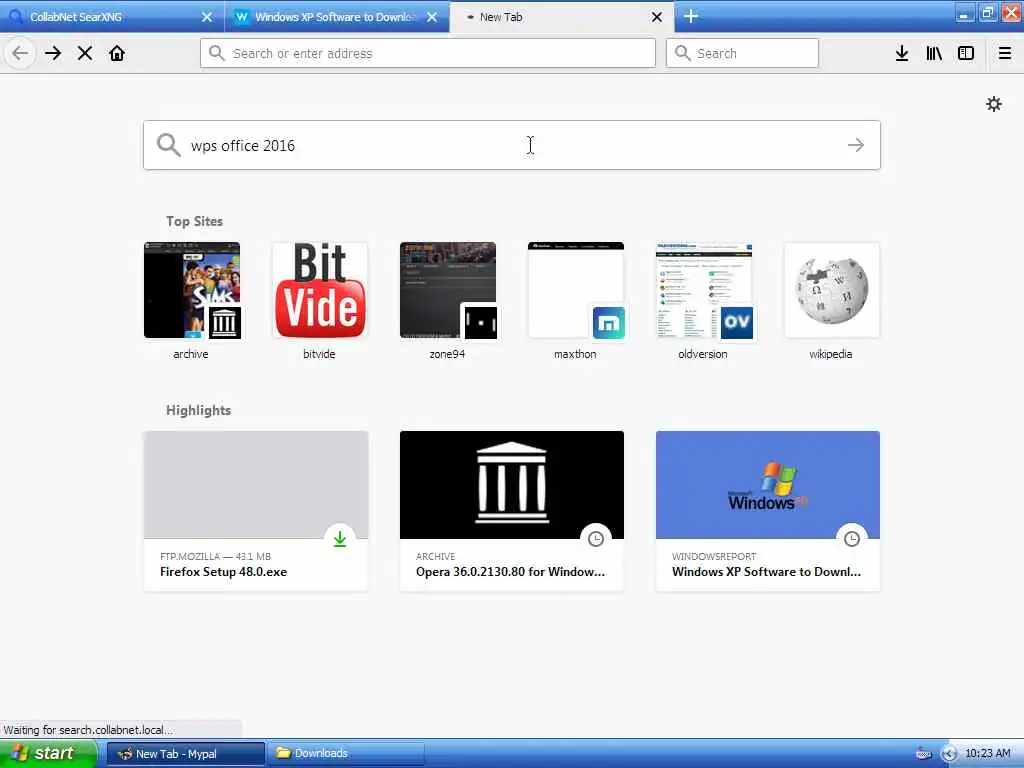Expand hidden tray icons arrow
Image resolution: width=1024 pixels, height=768 pixels.
(949, 754)
